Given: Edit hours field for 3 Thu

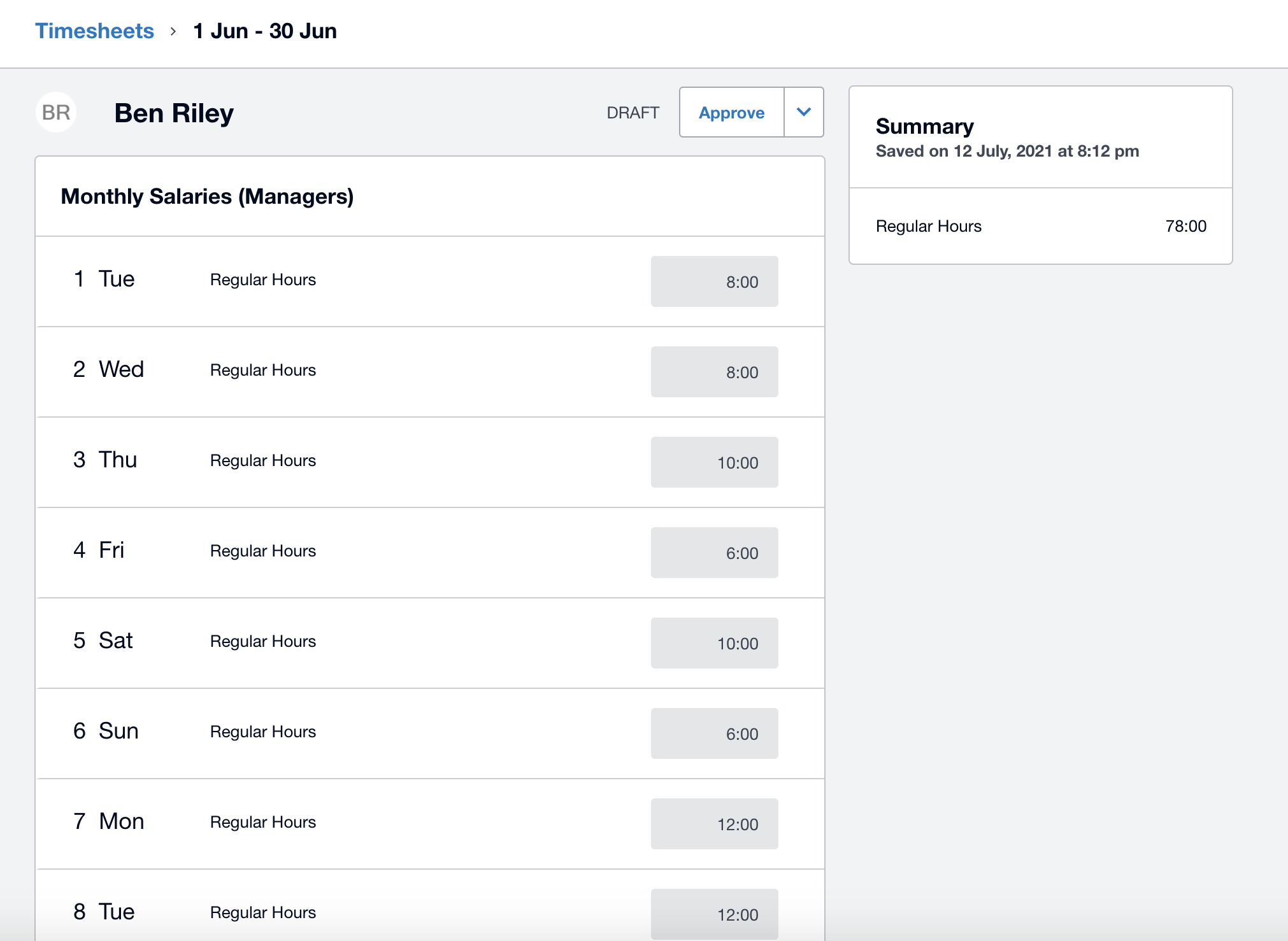Looking at the screenshot, I should pyautogui.click(x=714, y=462).
